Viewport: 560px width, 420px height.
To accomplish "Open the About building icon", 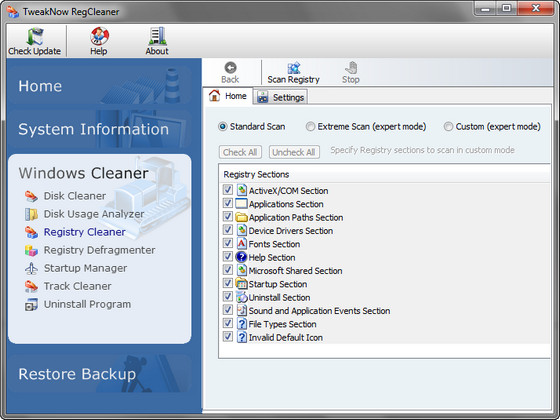I will click(x=157, y=36).
